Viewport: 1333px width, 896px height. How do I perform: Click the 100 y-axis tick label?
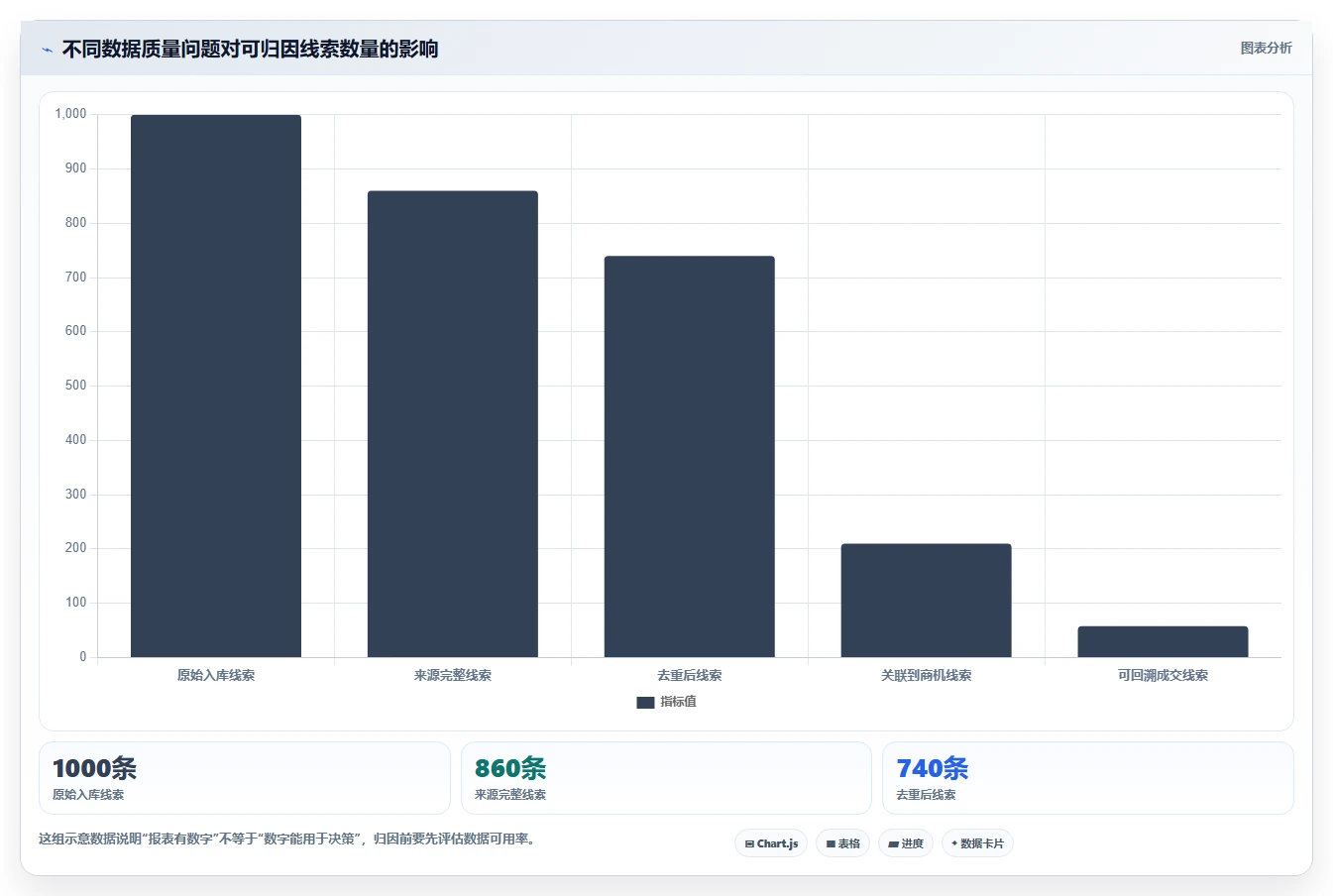click(x=75, y=603)
